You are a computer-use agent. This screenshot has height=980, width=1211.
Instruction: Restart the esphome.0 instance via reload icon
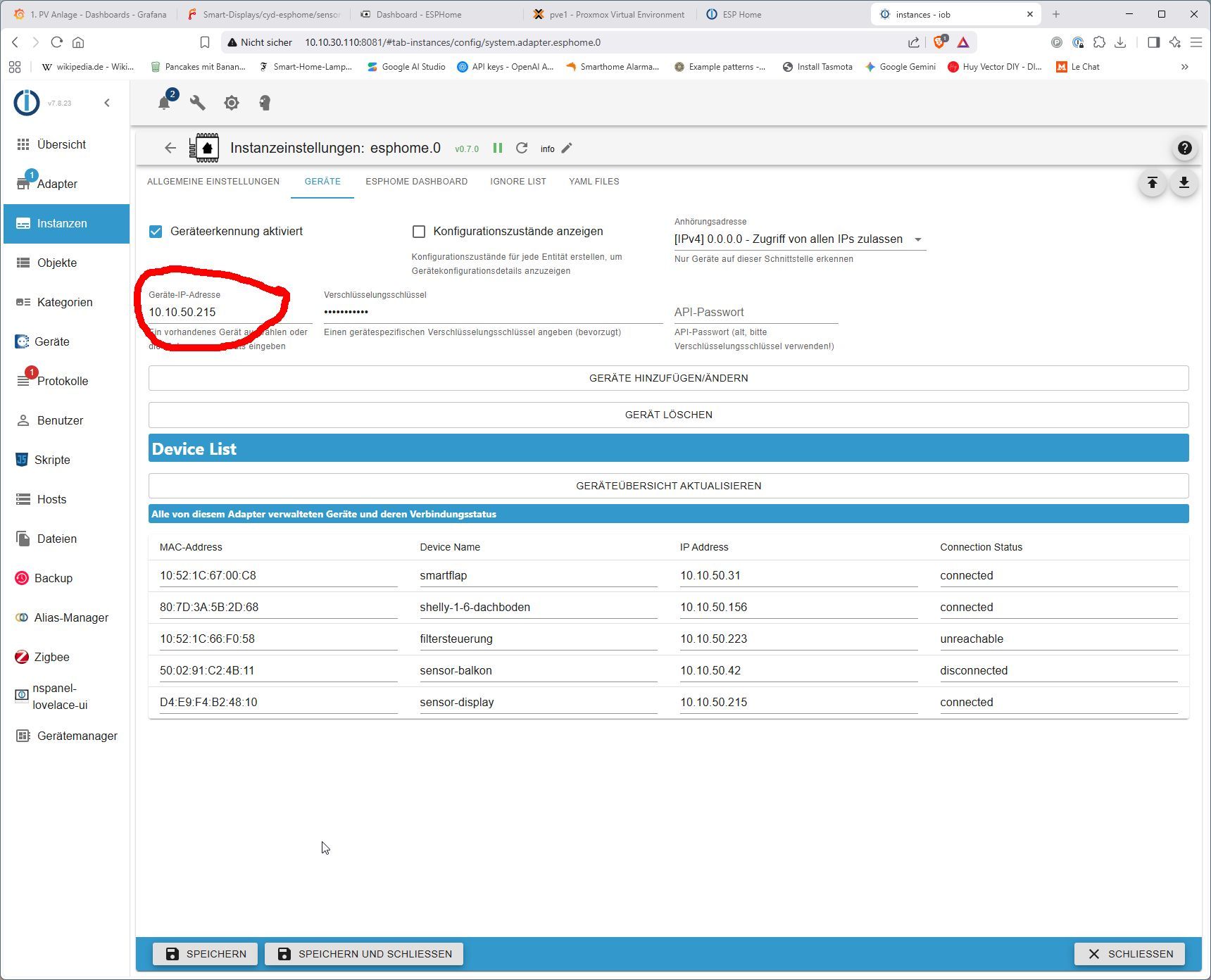[522, 148]
